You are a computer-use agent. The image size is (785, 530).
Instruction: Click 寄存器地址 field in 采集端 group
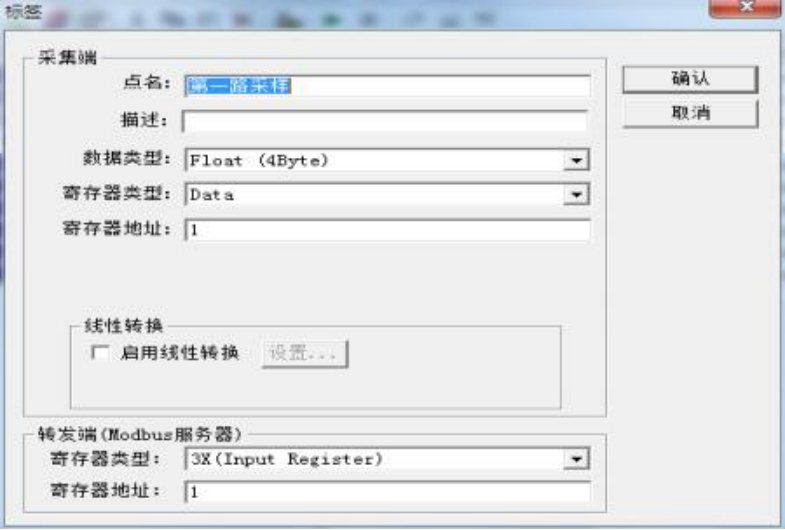pyautogui.click(x=388, y=230)
